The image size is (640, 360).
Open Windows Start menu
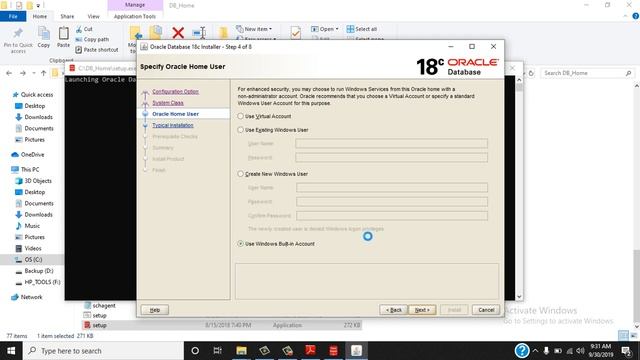(x=11, y=351)
